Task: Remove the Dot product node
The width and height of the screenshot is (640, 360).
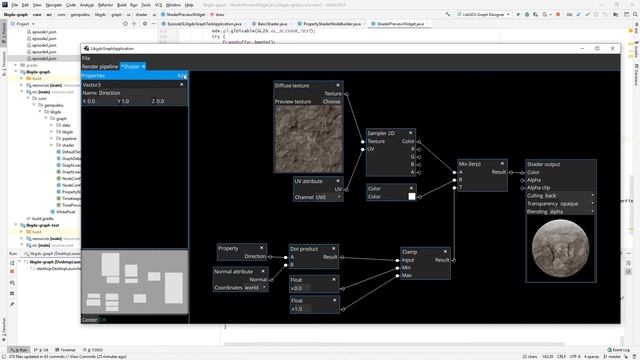Action: (333, 249)
